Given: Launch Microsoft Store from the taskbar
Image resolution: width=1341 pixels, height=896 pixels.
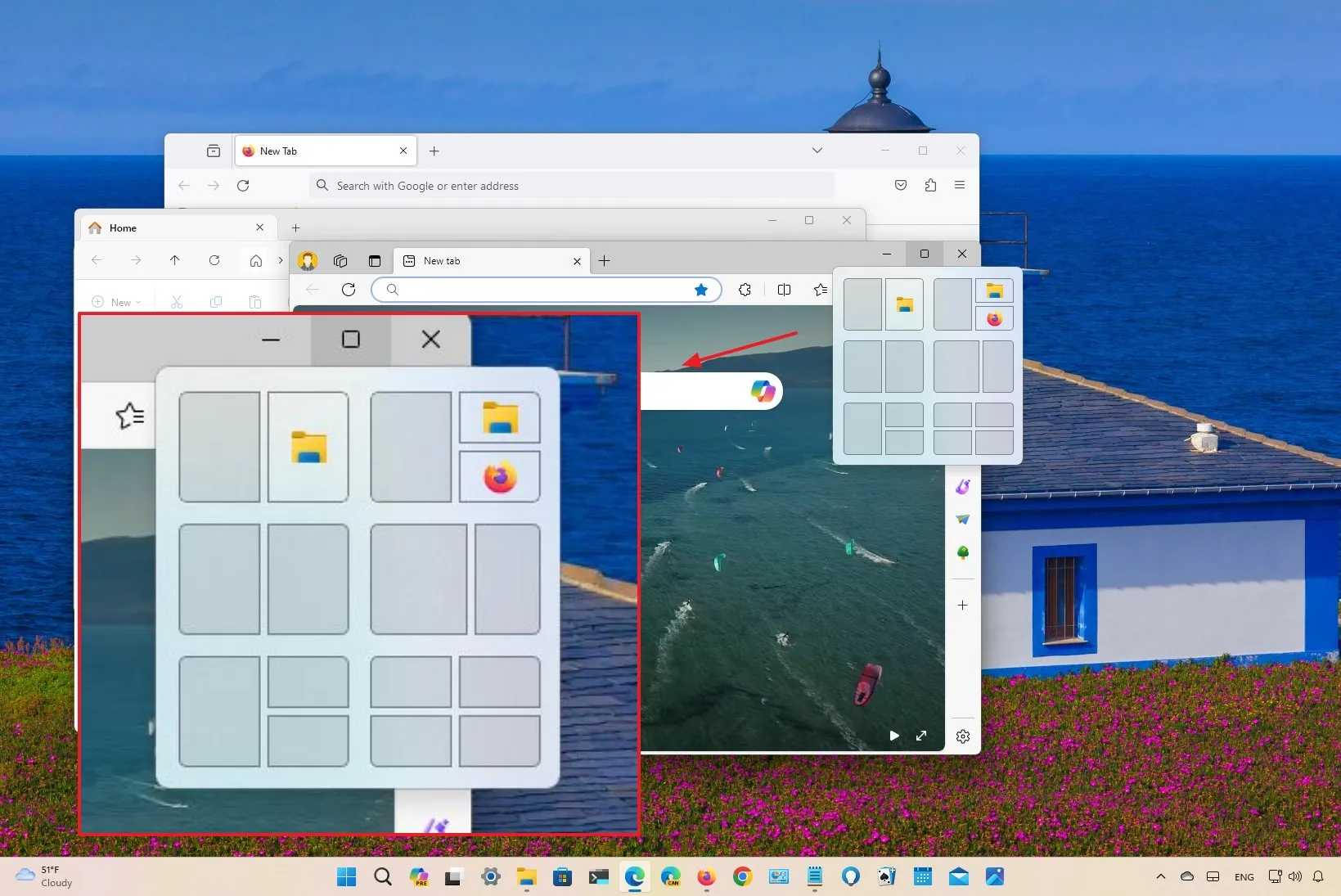Looking at the screenshot, I should 562,876.
